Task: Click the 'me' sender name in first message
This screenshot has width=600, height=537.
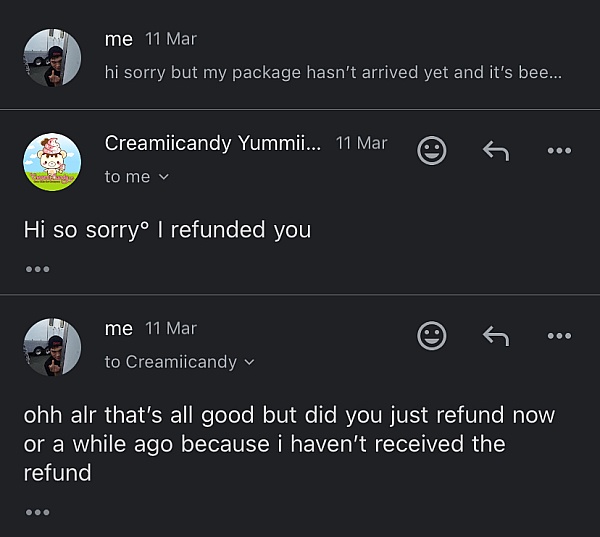Action: click(x=119, y=39)
